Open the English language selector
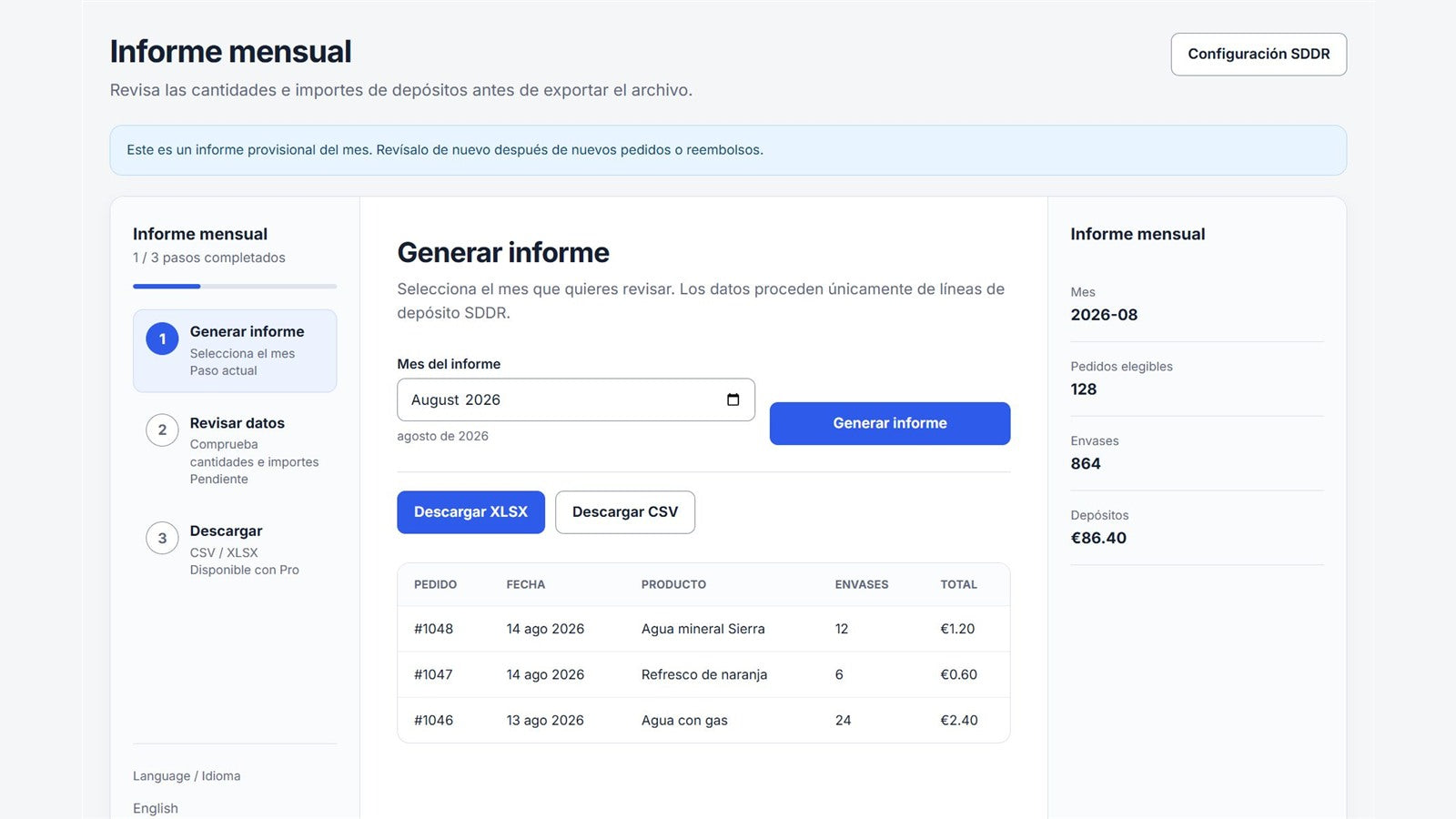1456x819 pixels. point(156,808)
